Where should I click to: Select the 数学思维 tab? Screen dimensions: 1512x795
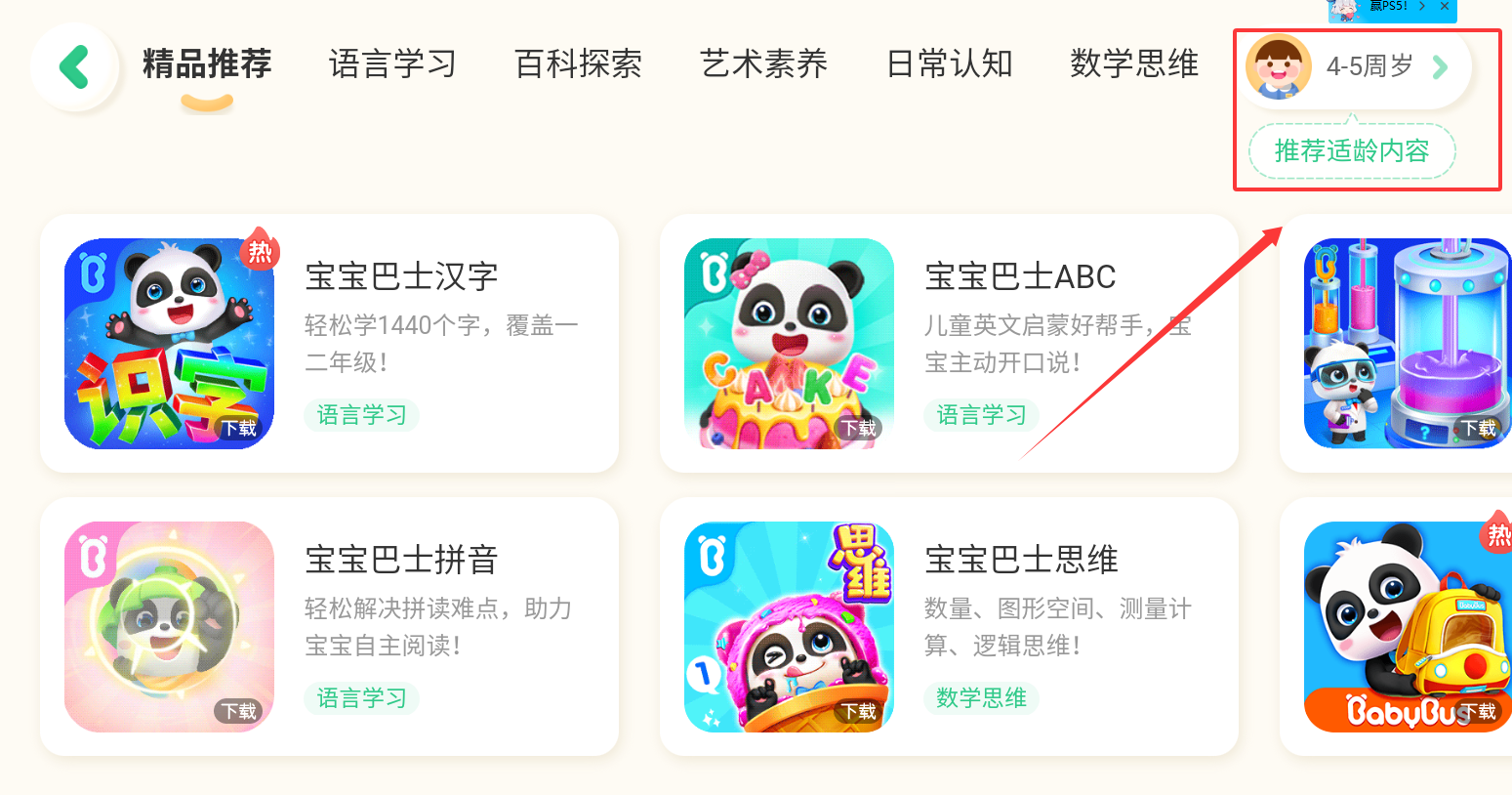(1134, 64)
